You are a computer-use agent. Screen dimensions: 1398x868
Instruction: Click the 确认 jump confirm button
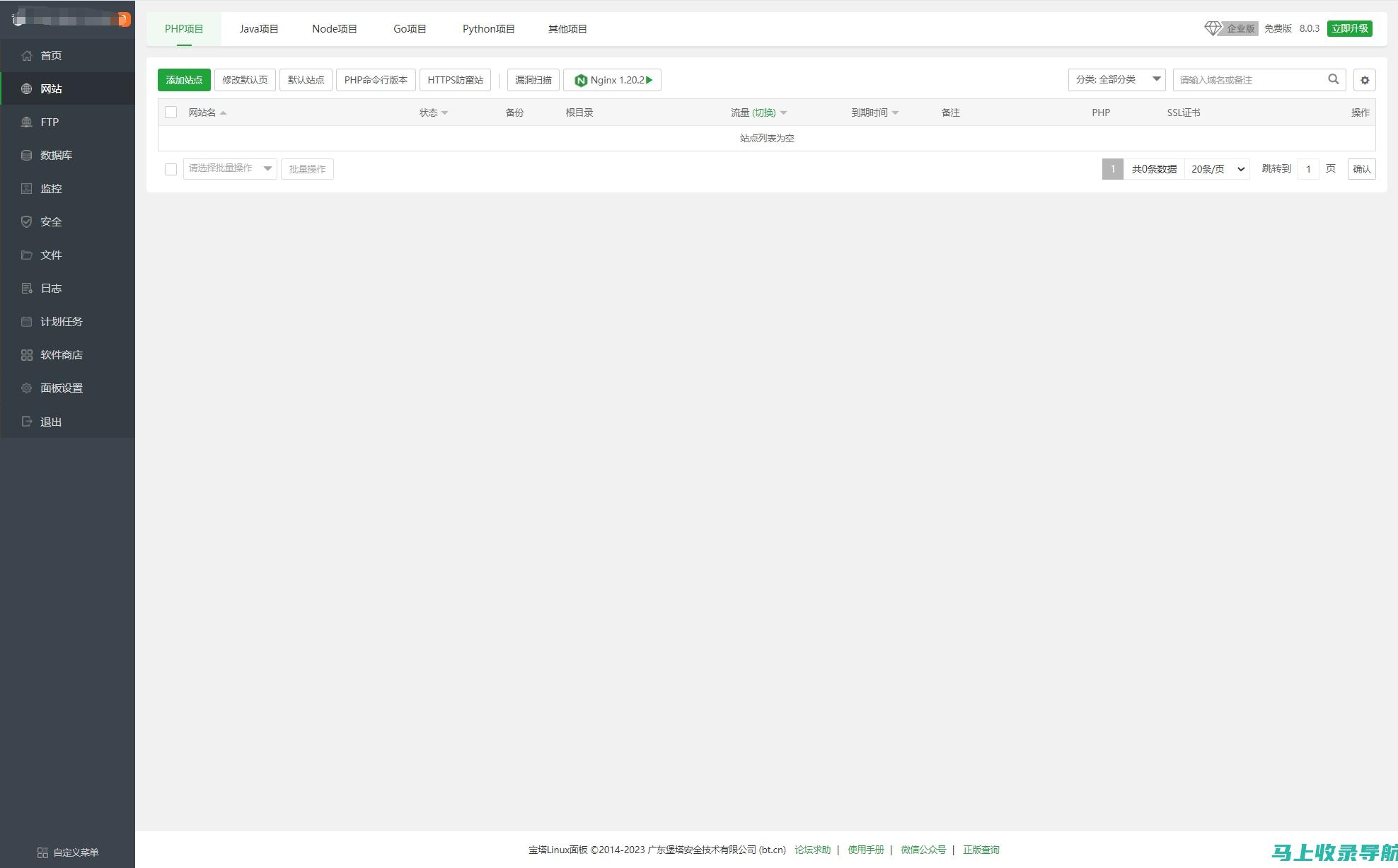tap(1362, 169)
